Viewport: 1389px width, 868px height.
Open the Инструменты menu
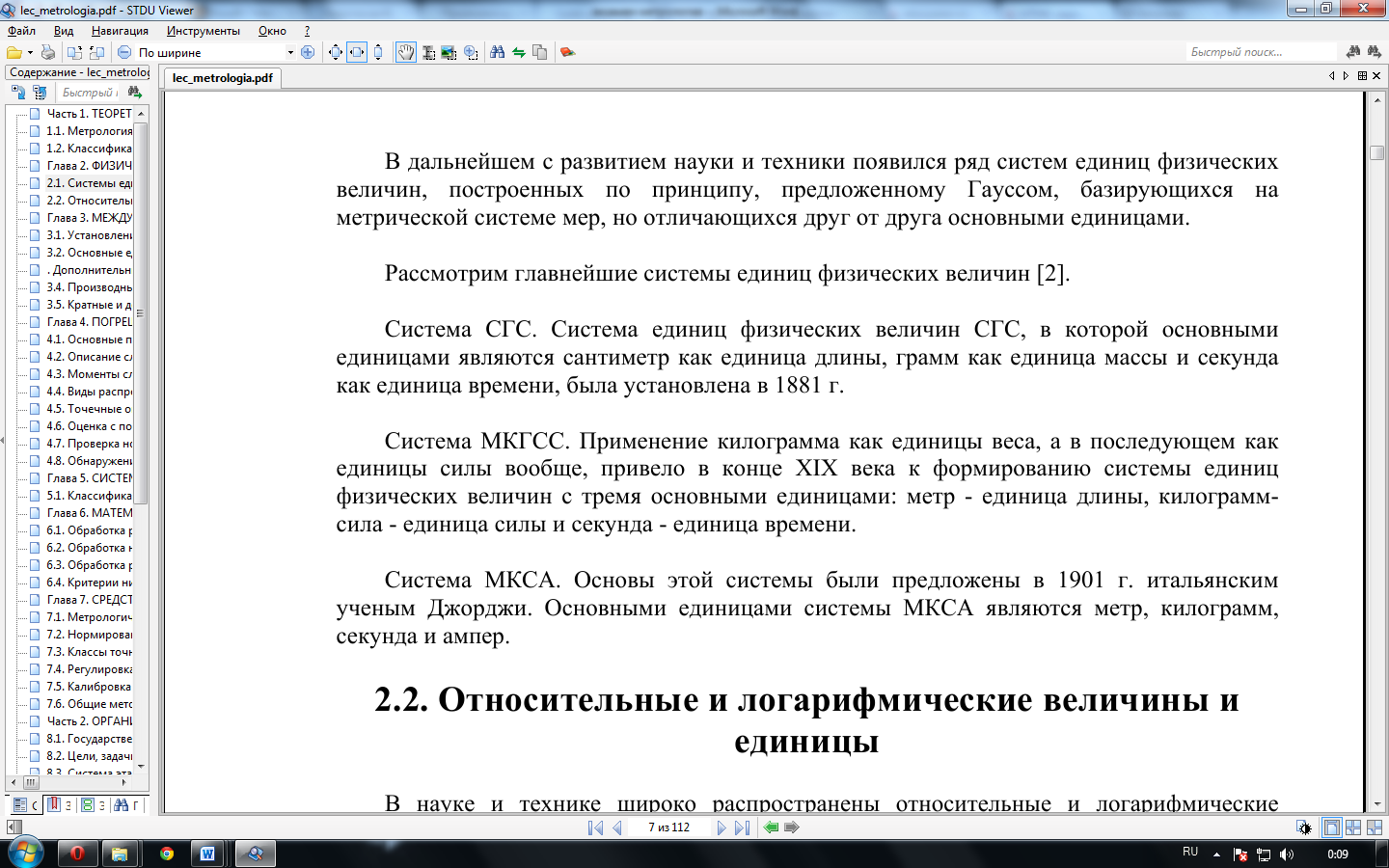click(204, 31)
